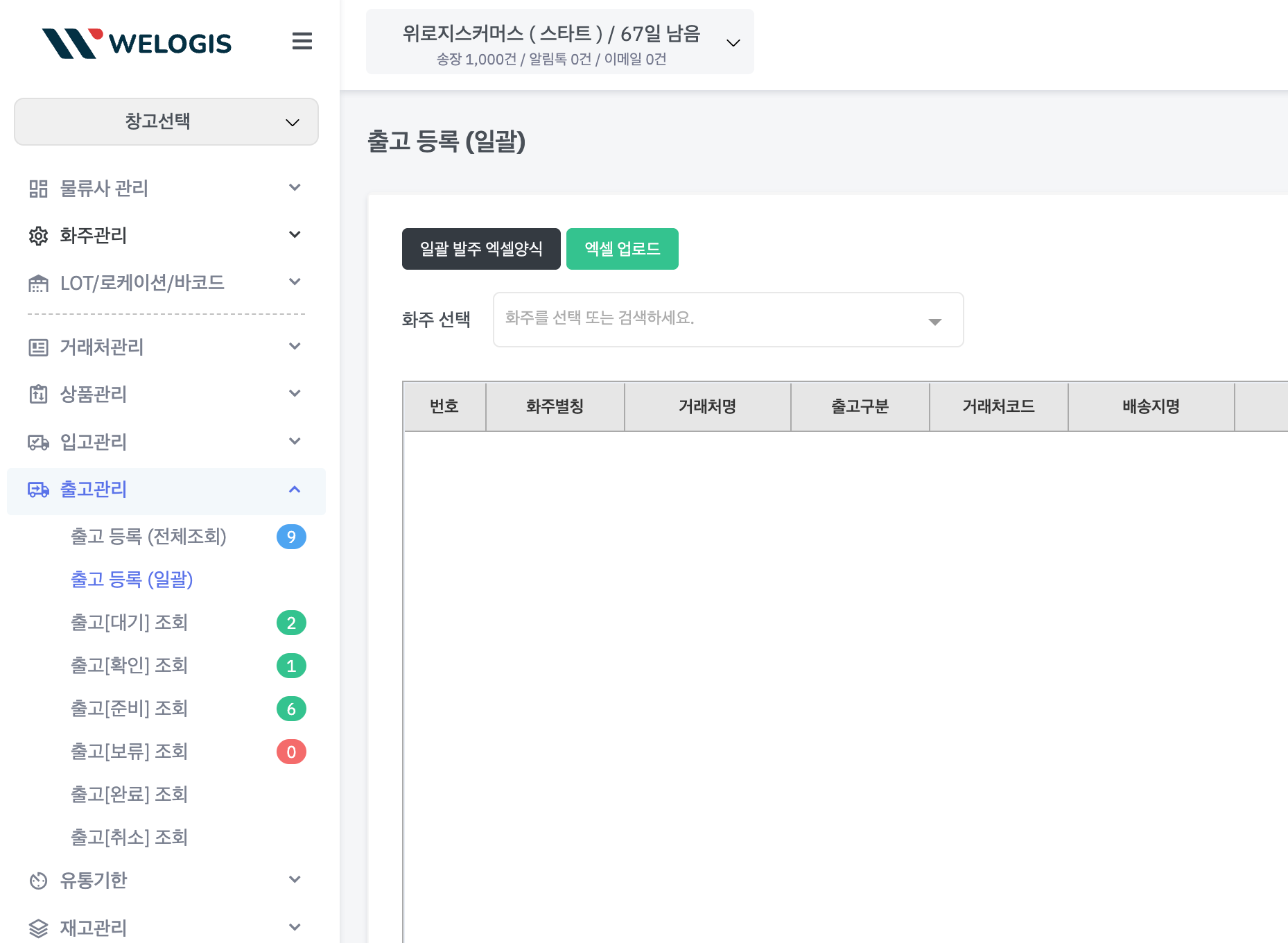
Task: Click the 재고관리 layers icon
Action: tap(38, 928)
